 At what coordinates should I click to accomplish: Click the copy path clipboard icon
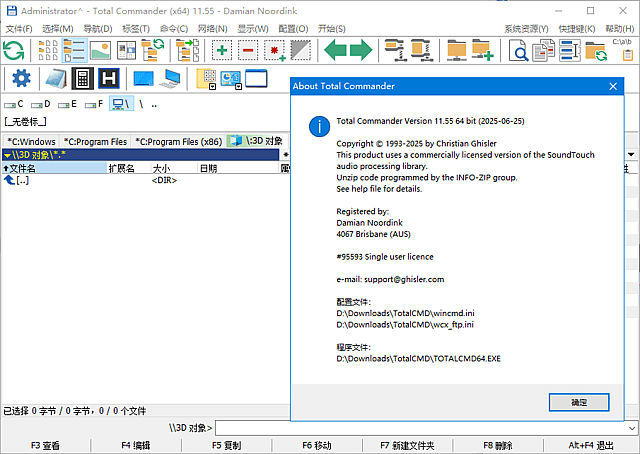point(622,51)
